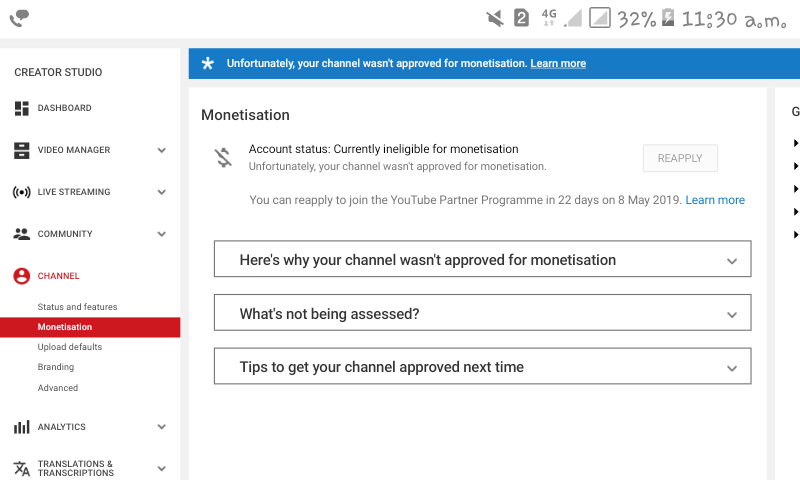Open Status and features submenu item
800x480 pixels.
point(78,307)
